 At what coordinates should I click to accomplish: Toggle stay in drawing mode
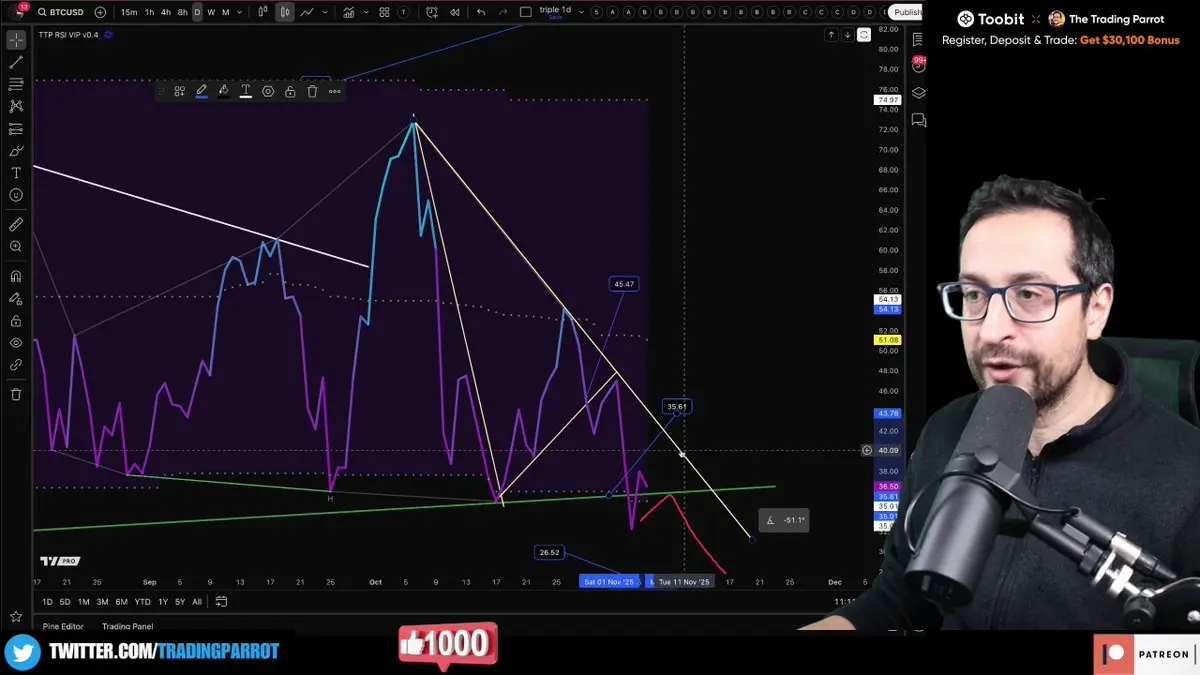16,298
